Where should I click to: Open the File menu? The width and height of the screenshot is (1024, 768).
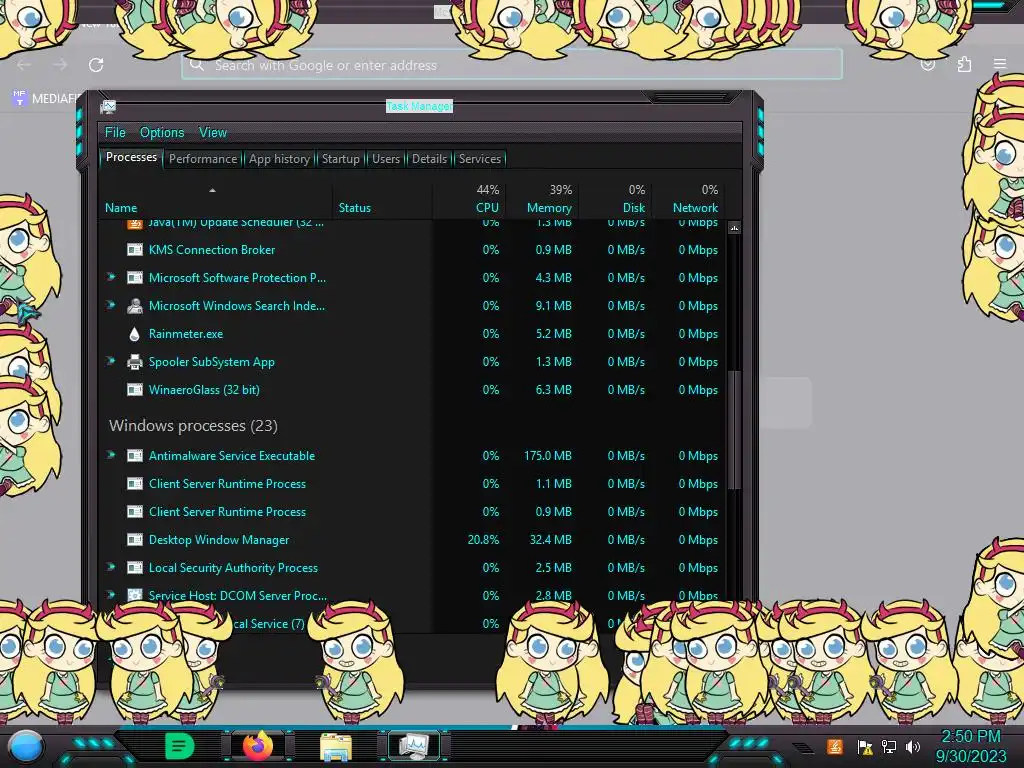[x=115, y=133]
